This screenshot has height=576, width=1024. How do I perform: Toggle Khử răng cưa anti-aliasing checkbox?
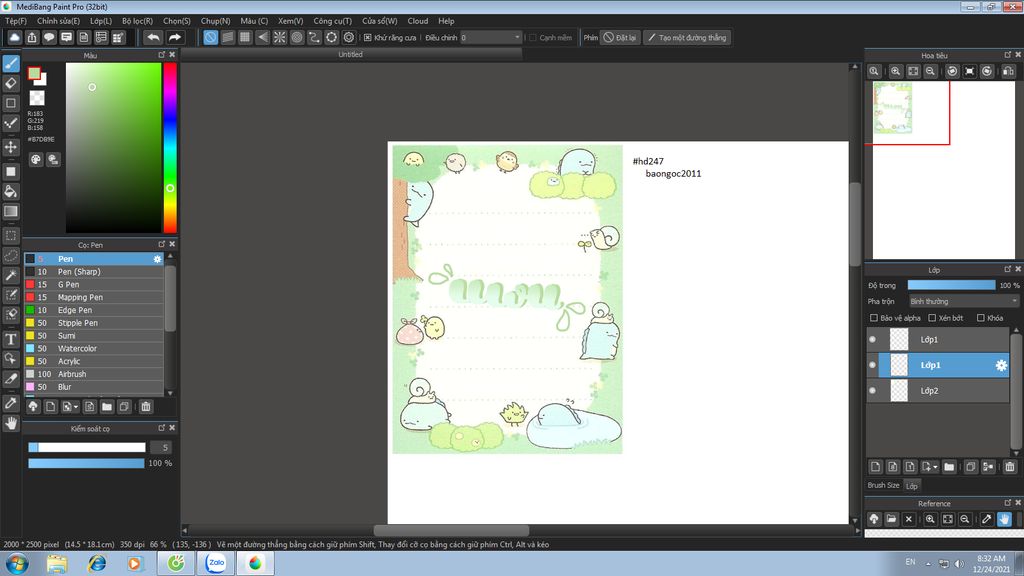pos(368,37)
